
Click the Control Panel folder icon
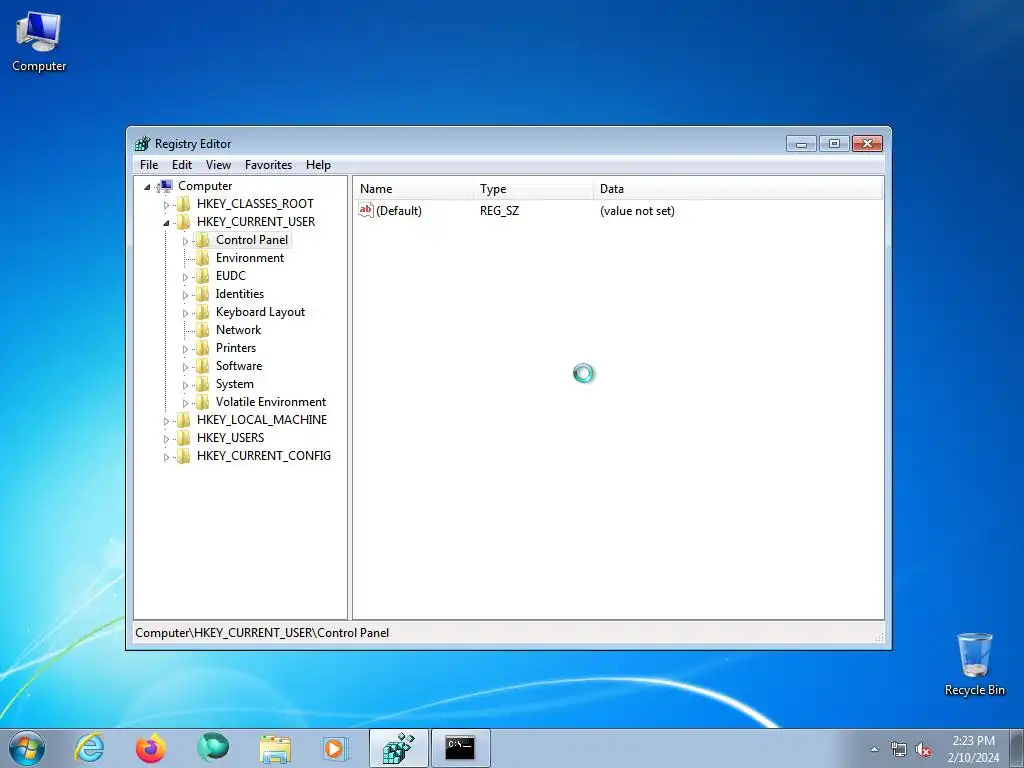(203, 240)
